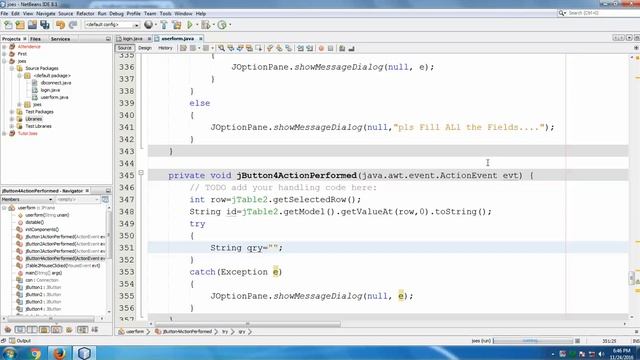
Task: Click the Shift Line Left icon
Action: tap(300, 48)
